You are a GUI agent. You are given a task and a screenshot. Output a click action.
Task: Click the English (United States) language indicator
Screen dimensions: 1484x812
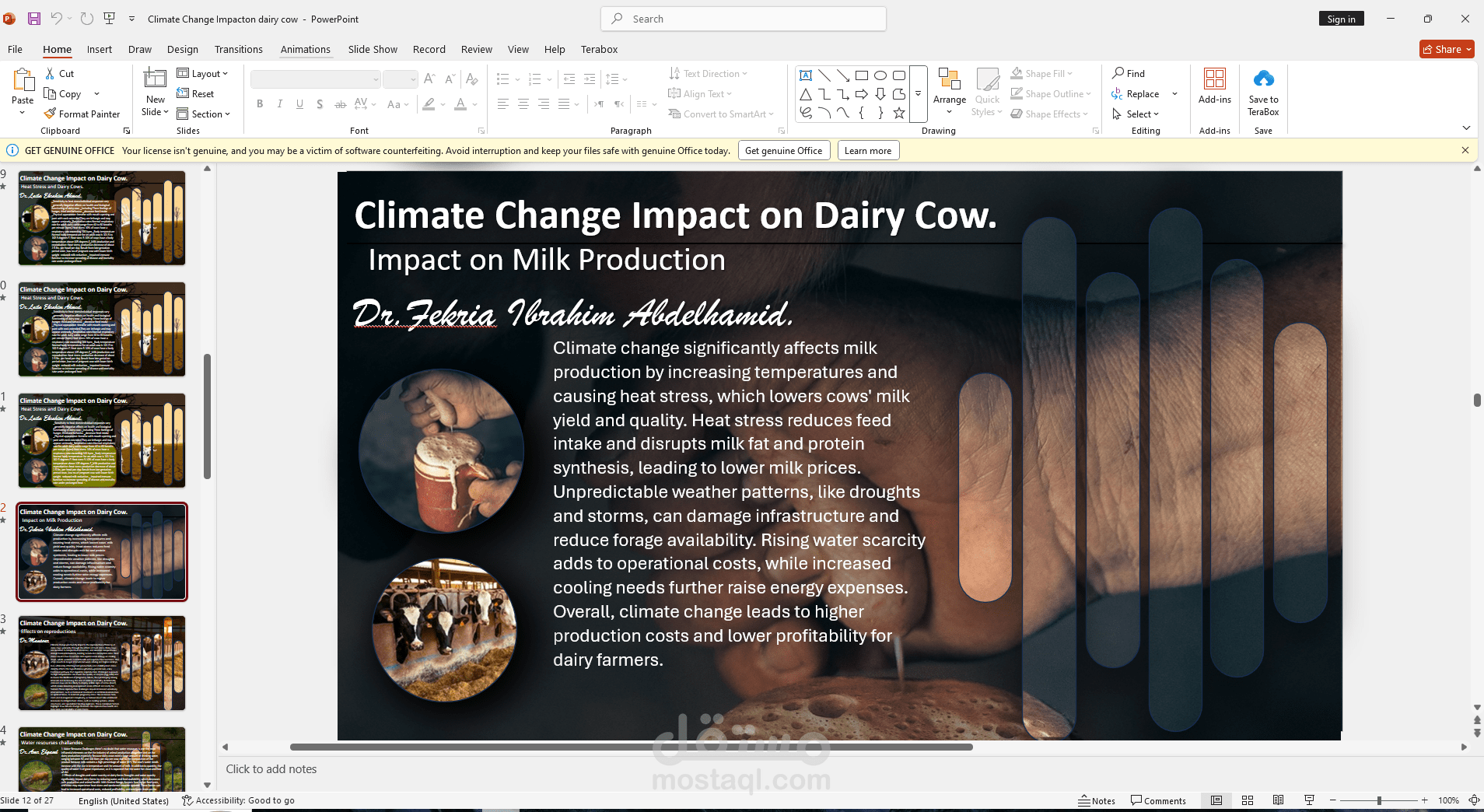(124, 800)
